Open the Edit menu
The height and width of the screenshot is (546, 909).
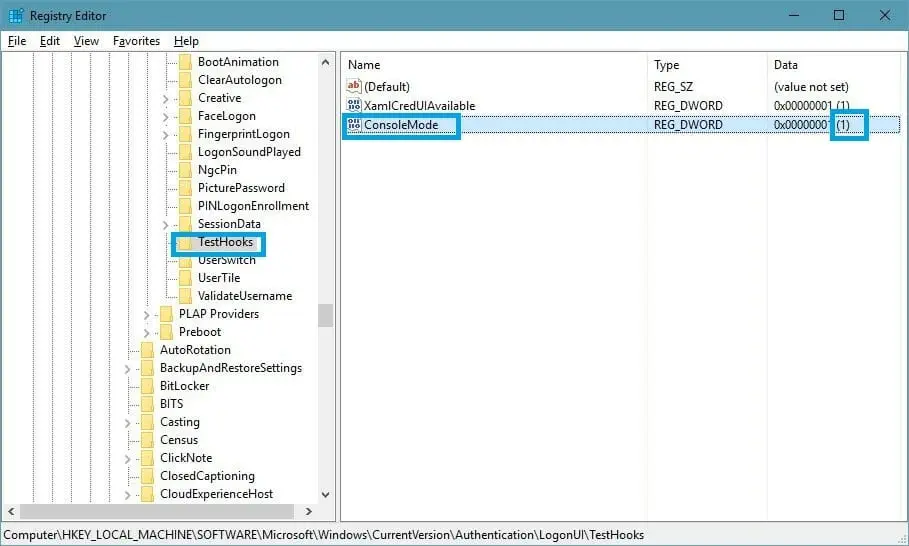(x=50, y=41)
